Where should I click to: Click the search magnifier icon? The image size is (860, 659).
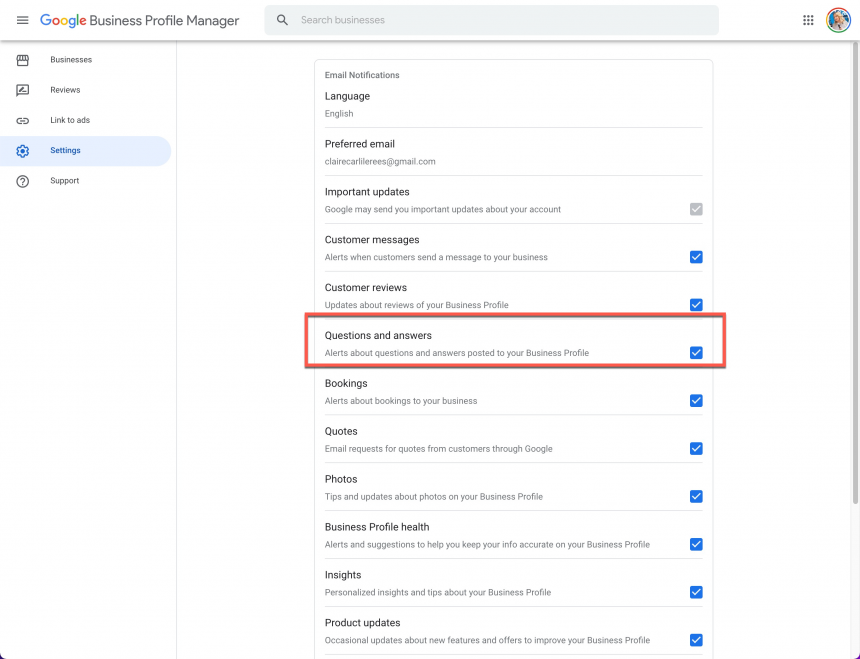[x=282, y=20]
